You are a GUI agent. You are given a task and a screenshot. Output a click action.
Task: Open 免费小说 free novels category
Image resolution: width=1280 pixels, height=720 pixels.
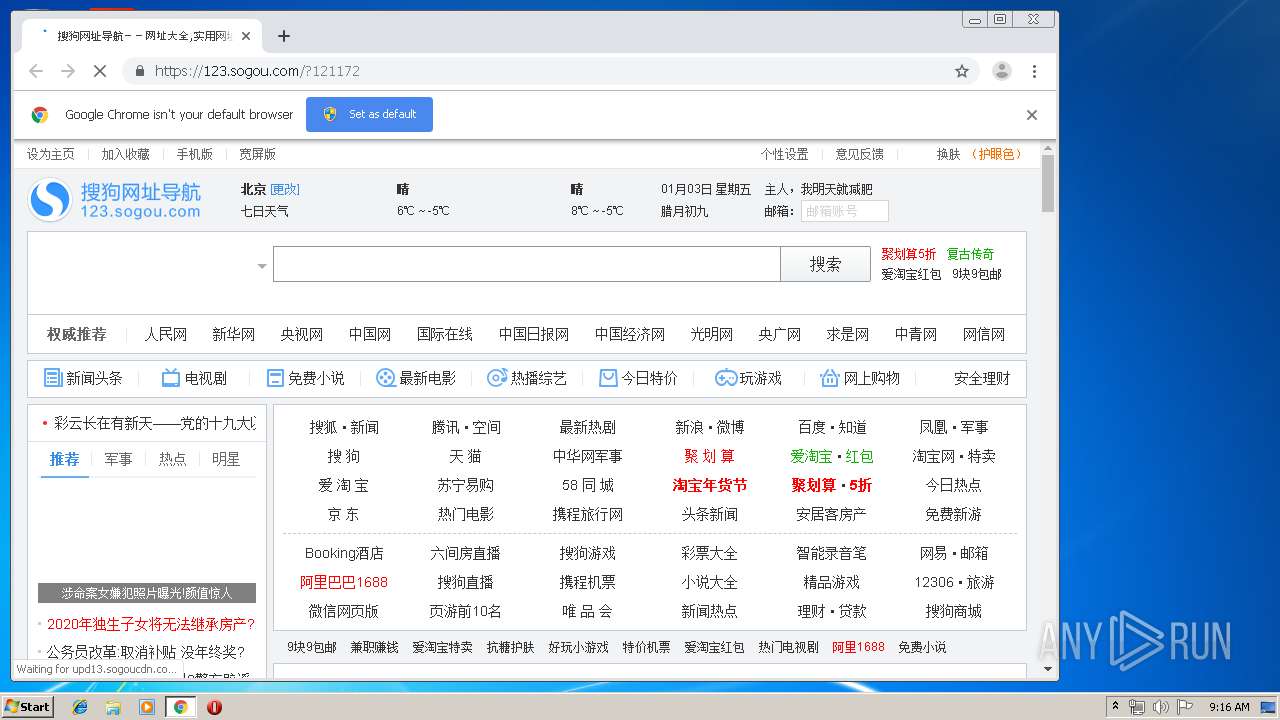pos(305,378)
